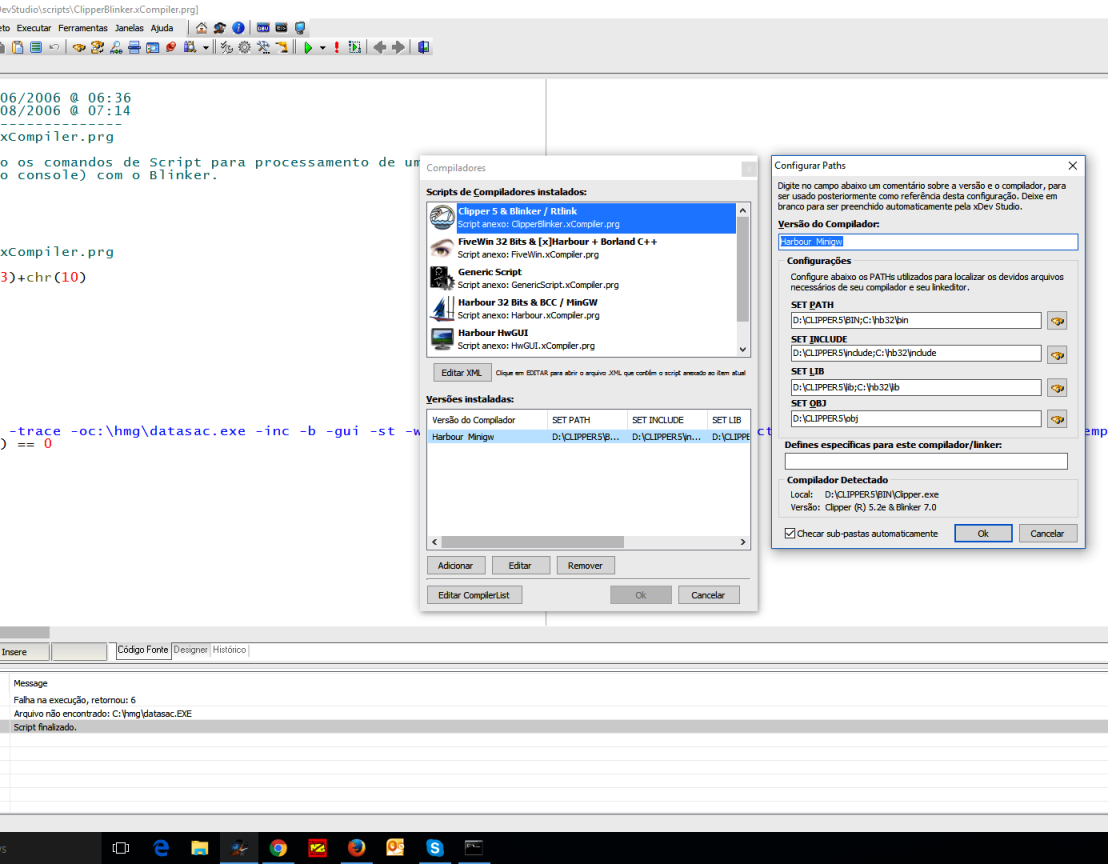Click the Versão do Compilador text field

click(928, 242)
